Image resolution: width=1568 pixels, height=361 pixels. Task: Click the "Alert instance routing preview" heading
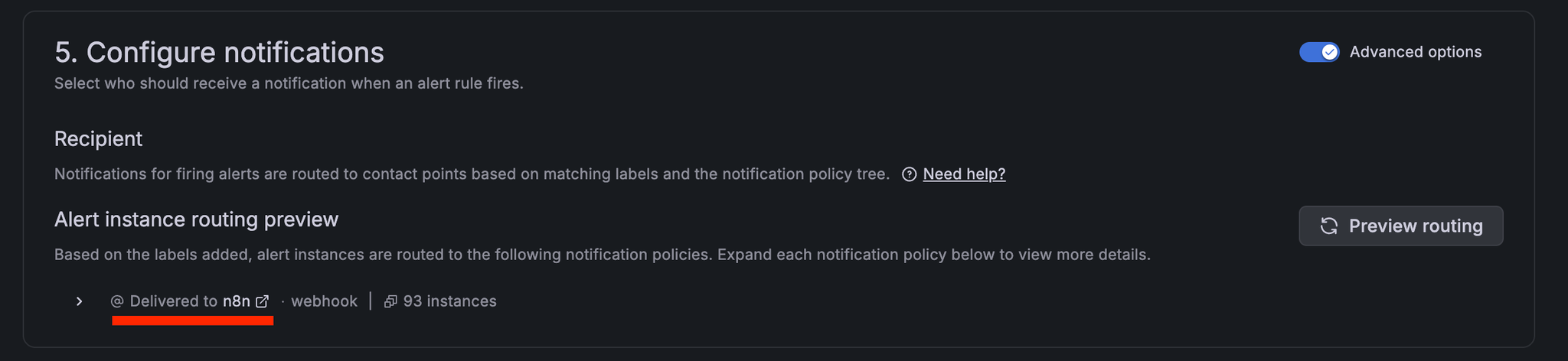196,220
